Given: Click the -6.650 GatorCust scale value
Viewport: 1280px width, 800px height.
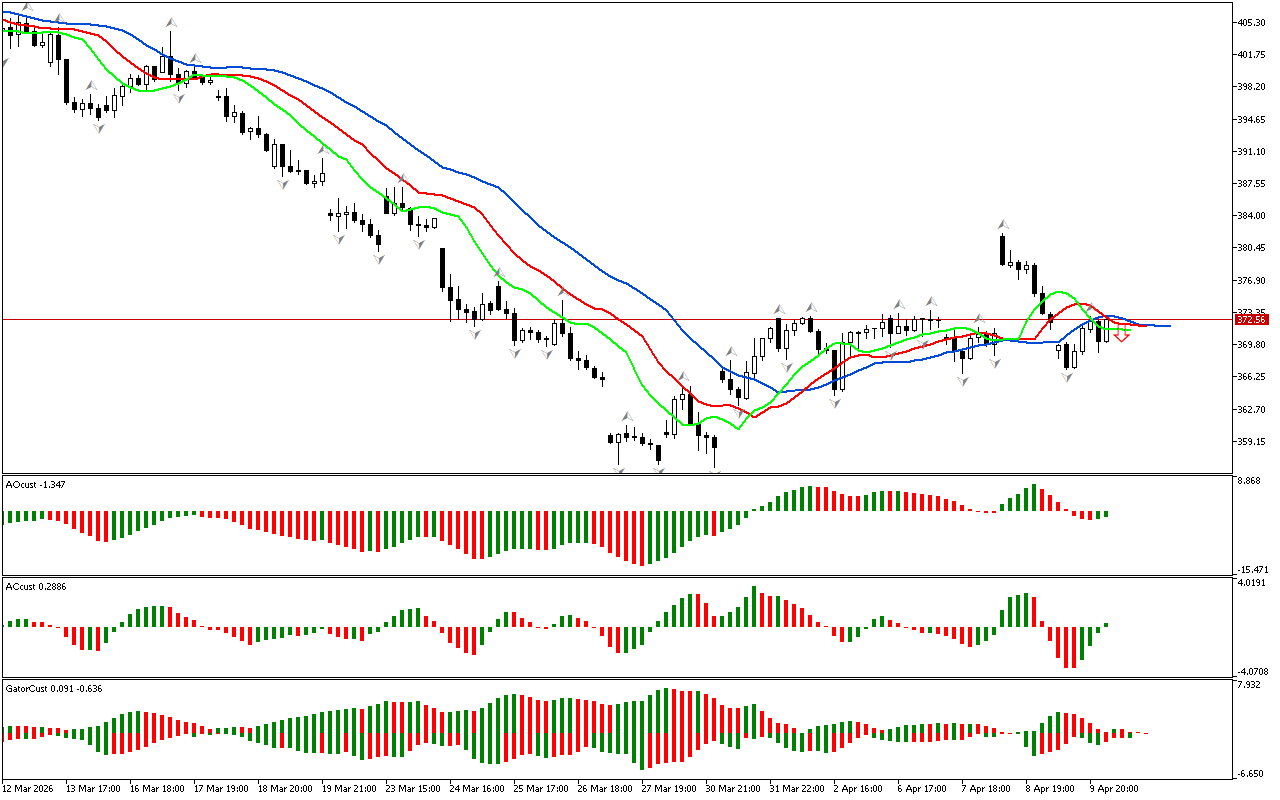Looking at the screenshot, I should coord(1250,774).
